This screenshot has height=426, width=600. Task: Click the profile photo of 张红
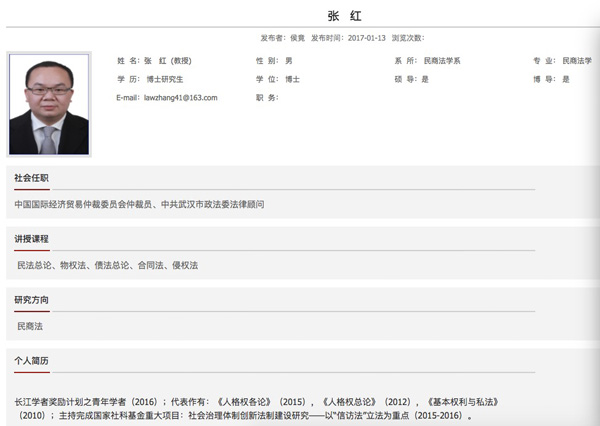pos(49,104)
